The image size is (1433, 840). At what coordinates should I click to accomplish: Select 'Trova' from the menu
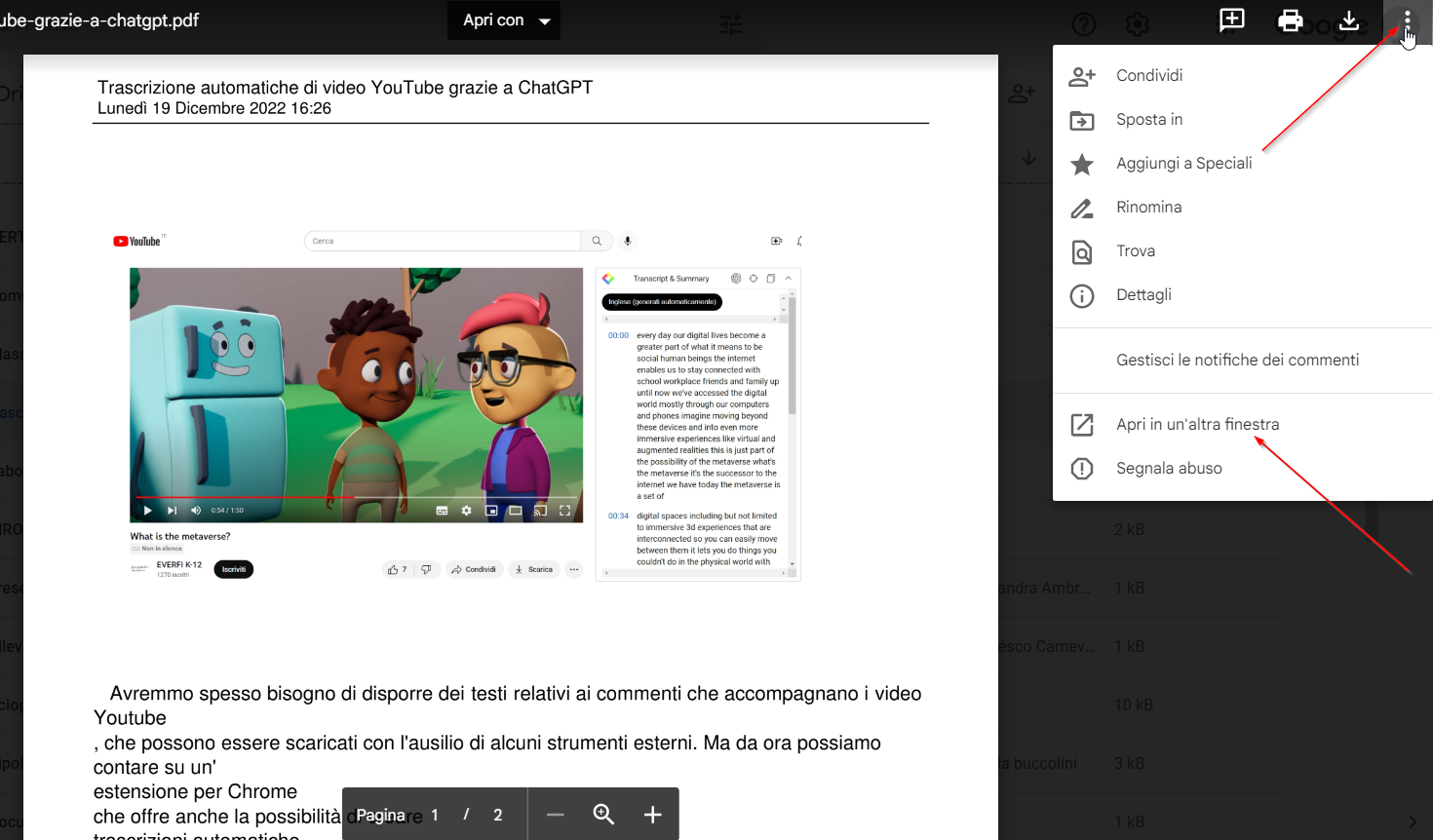click(1243, 250)
